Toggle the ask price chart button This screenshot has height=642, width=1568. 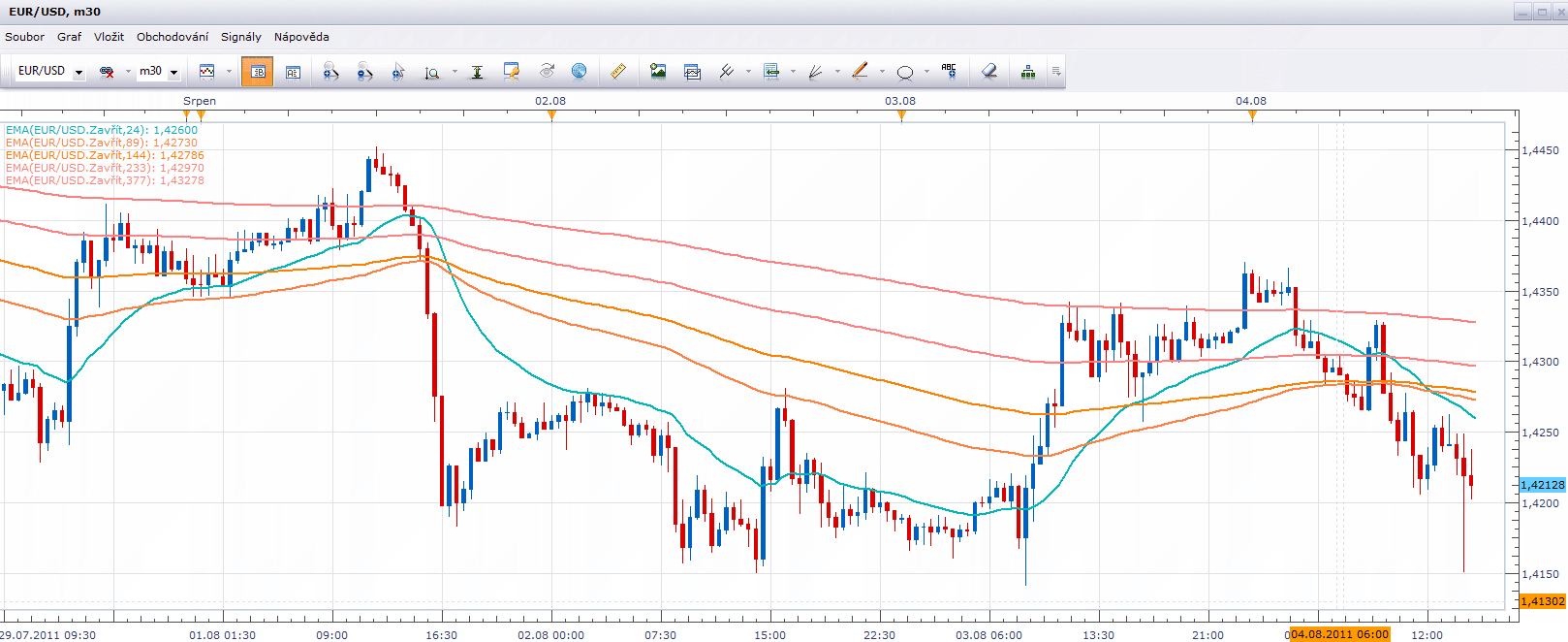[x=293, y=72]
